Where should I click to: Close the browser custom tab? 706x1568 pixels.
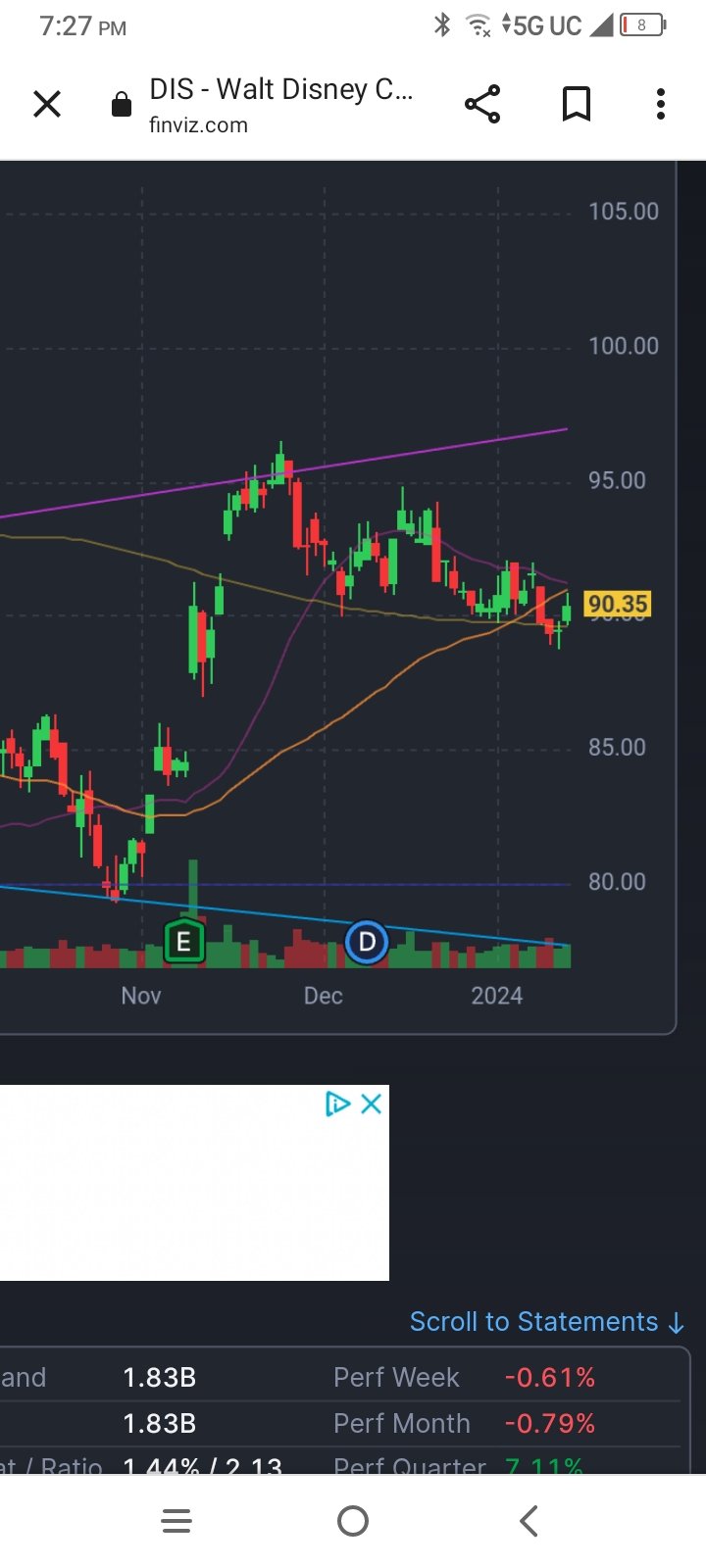47,104
